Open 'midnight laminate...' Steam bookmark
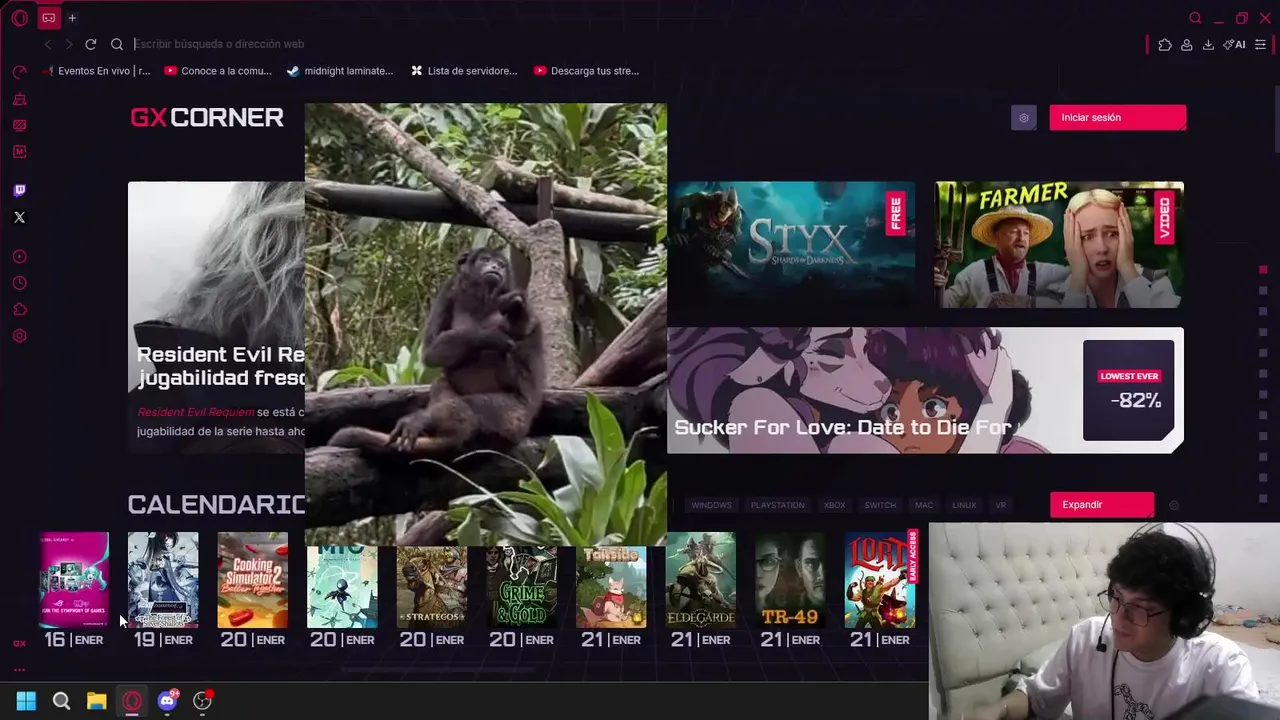The height and width of the screenshot is (720, 1280). coord(340,71)
